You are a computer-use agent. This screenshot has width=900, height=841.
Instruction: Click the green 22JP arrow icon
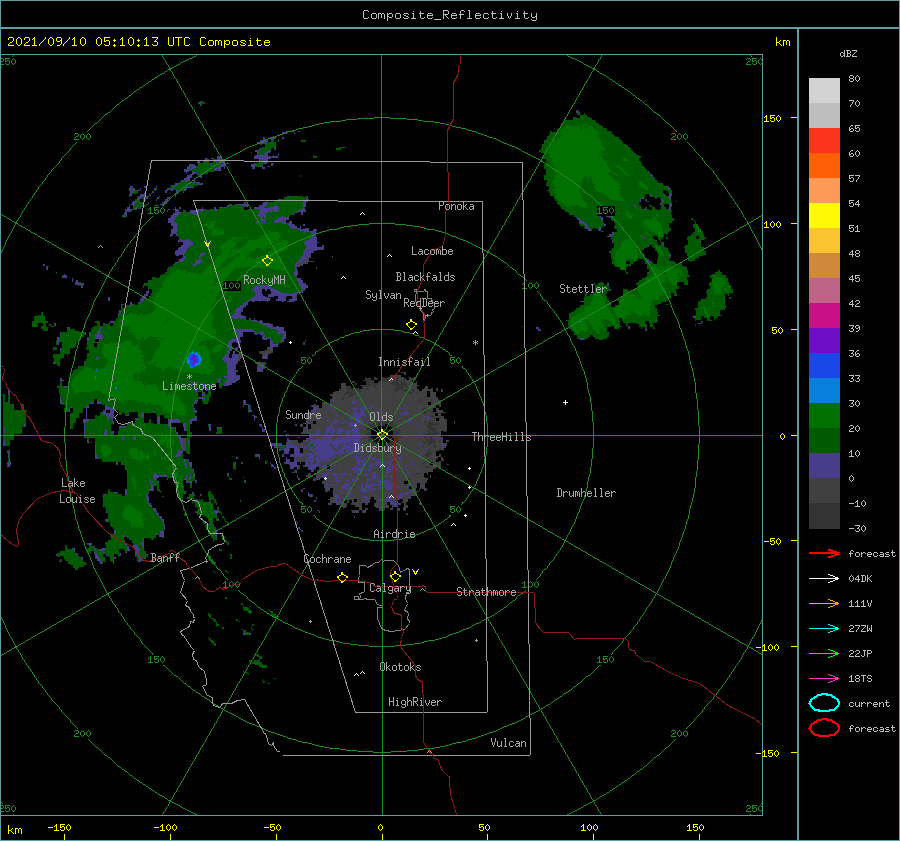tap(824, 653)
